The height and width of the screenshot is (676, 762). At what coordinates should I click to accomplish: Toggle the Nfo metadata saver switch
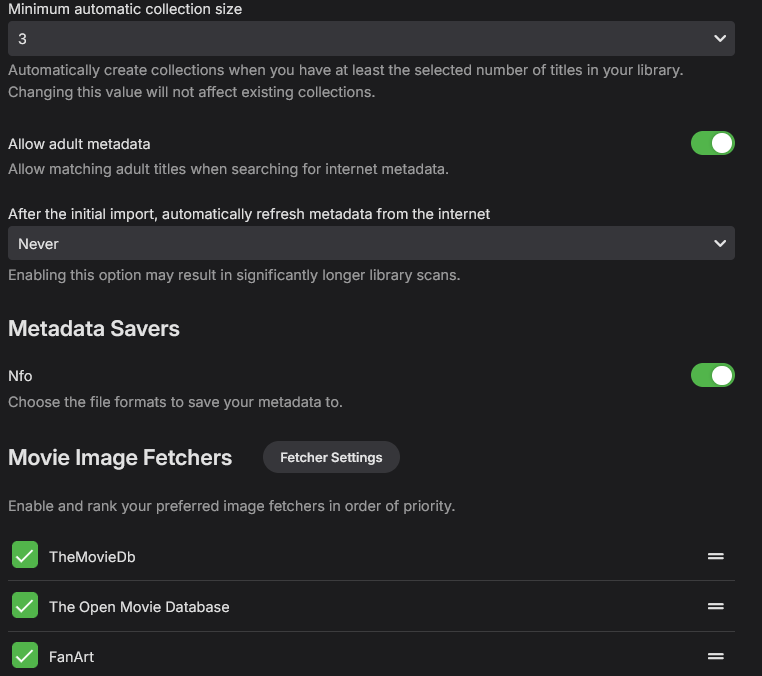(x=712, y=375)
